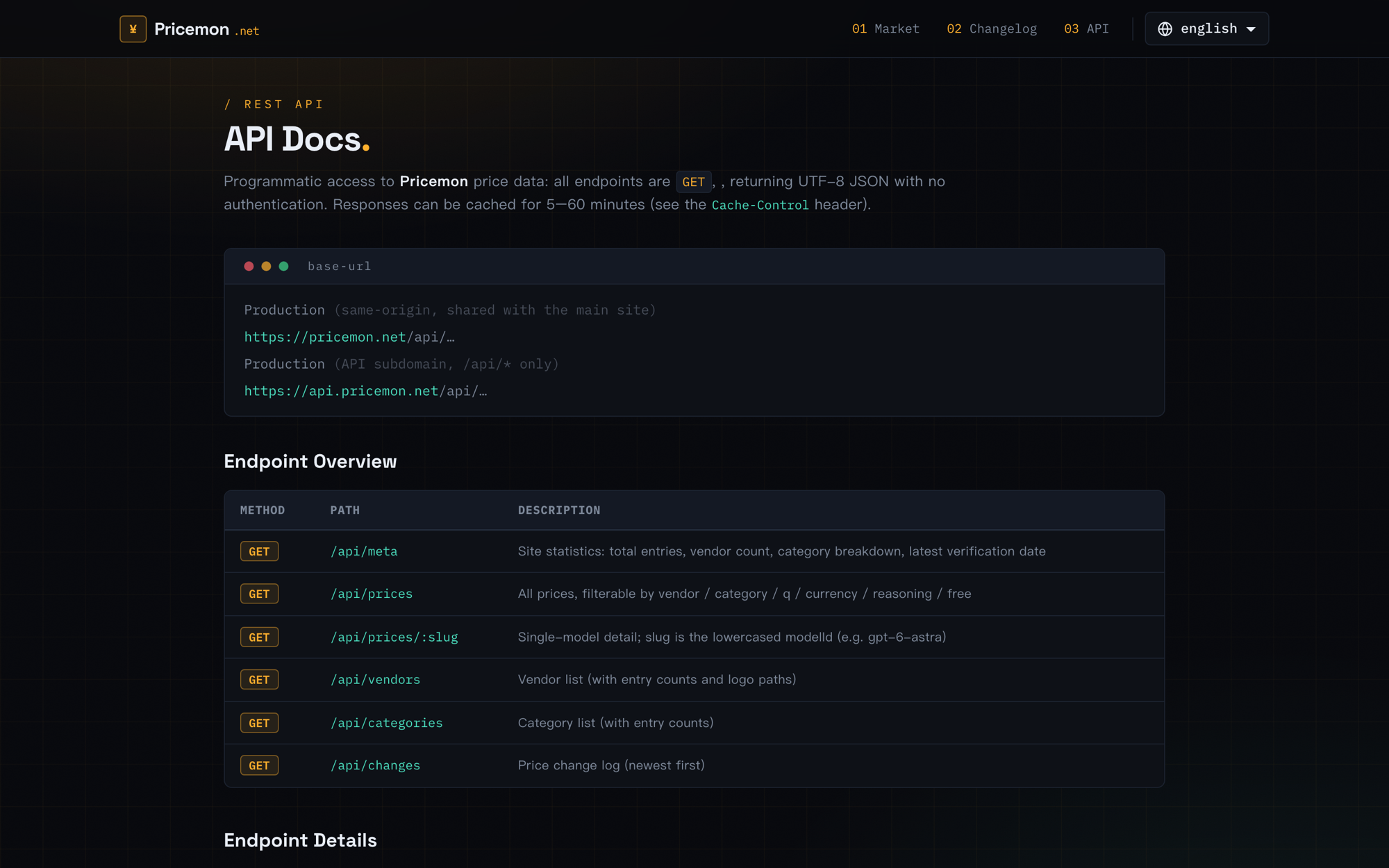Viewport: 1389px width, 868px height.
Task: Click the GET badge for /api/meta
Action: pos(259,551)
